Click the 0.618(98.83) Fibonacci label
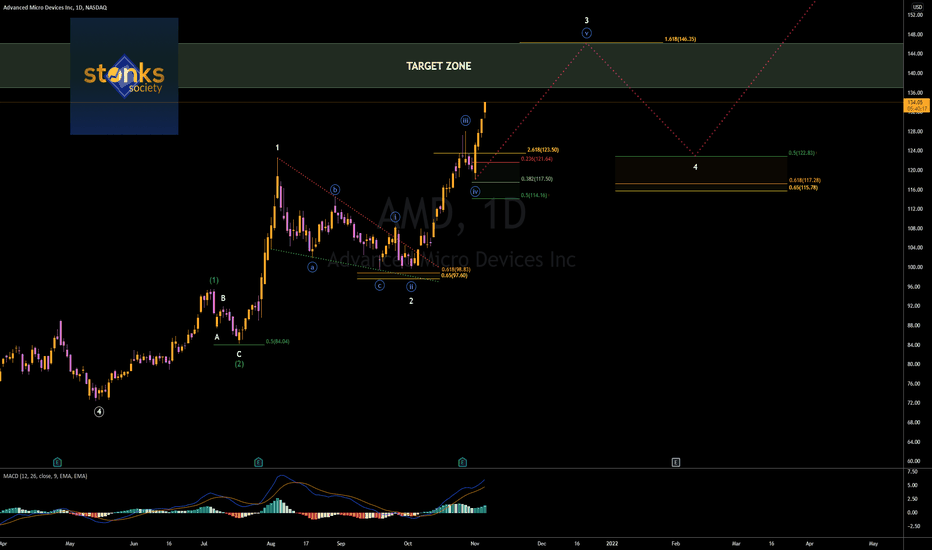Viewport: 932px width, 550px height. coord(456,269)
